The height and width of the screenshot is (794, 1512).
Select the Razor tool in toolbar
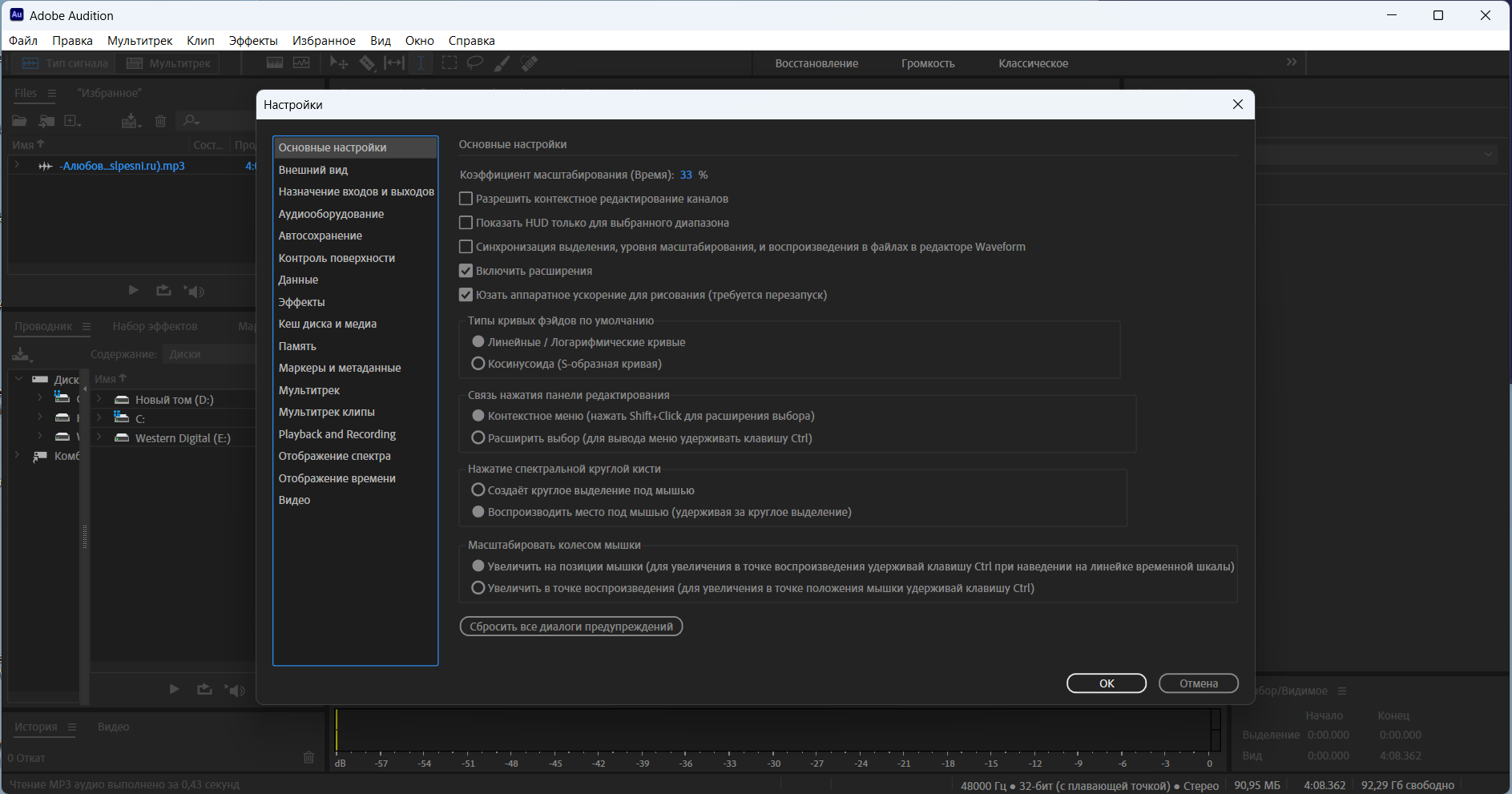click(x=367, y=63)
